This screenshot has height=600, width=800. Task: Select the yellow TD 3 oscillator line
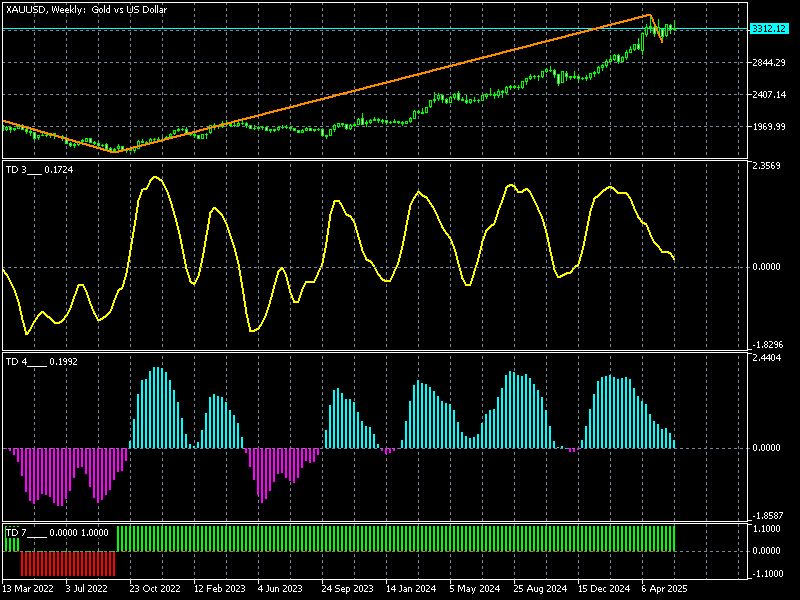[339, 255]
